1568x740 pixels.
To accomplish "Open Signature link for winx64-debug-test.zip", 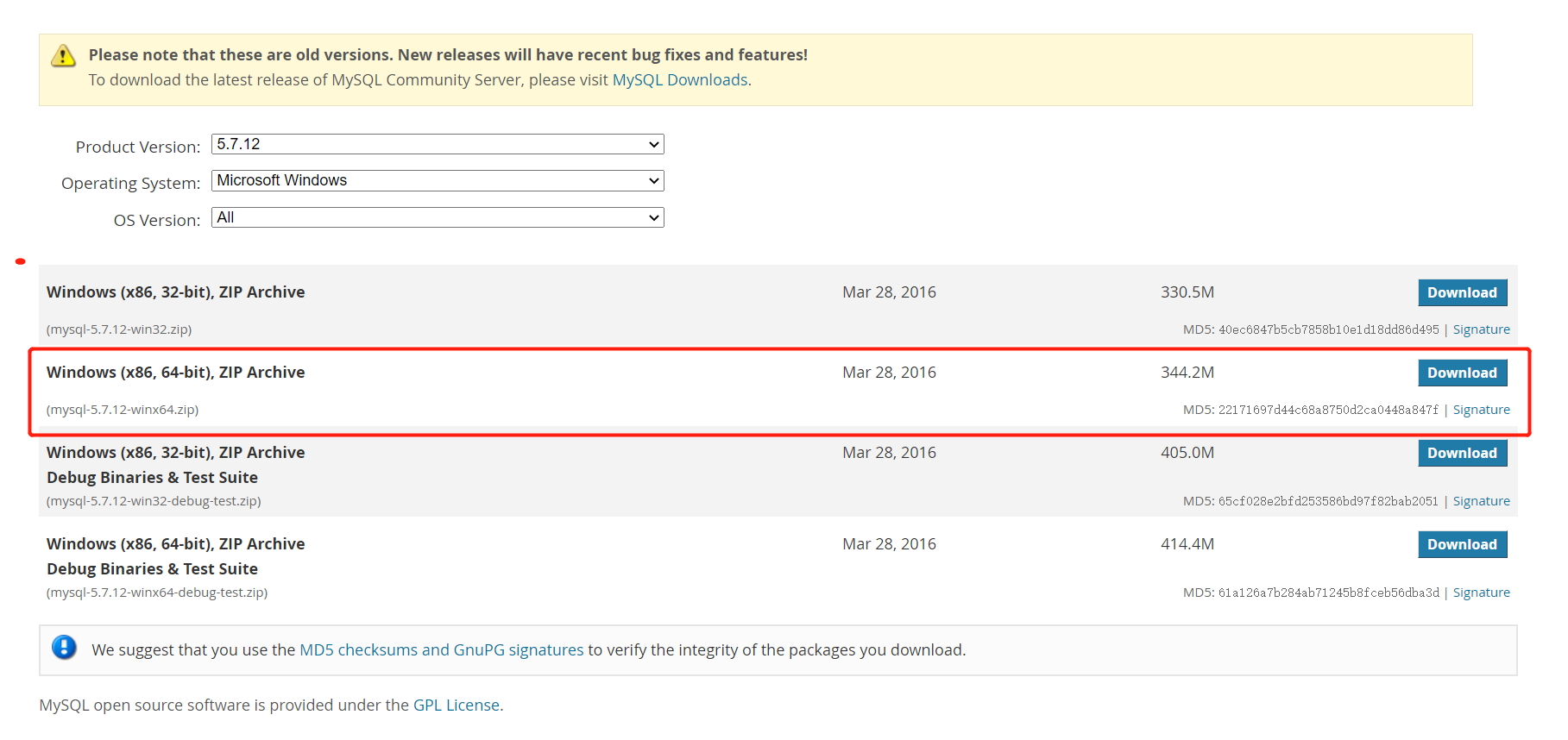I will coord(1482,593).
